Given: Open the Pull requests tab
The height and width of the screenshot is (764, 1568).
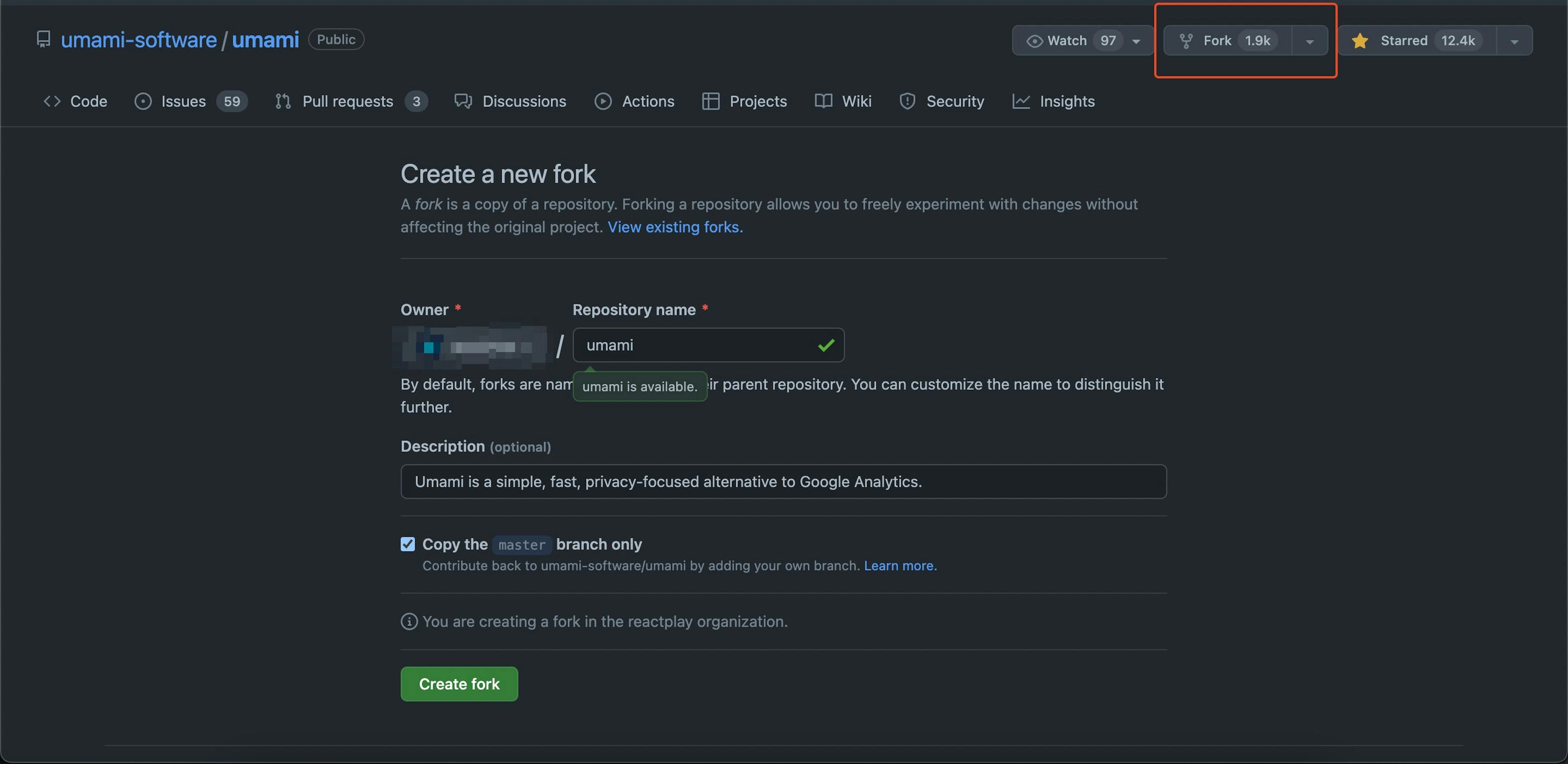Looking at the screenshot, I should click(x=351, y=101).
